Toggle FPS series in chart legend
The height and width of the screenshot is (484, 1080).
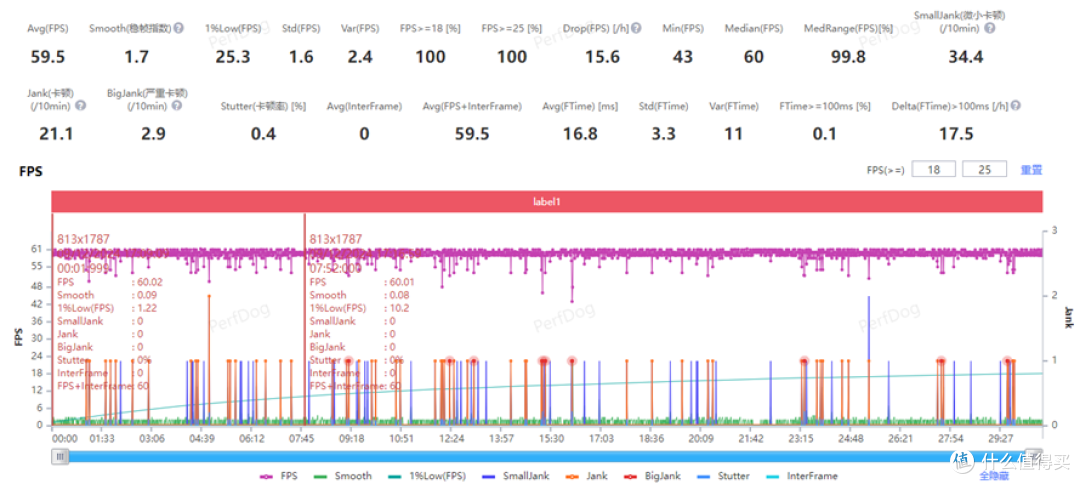(x=284, y=476)
